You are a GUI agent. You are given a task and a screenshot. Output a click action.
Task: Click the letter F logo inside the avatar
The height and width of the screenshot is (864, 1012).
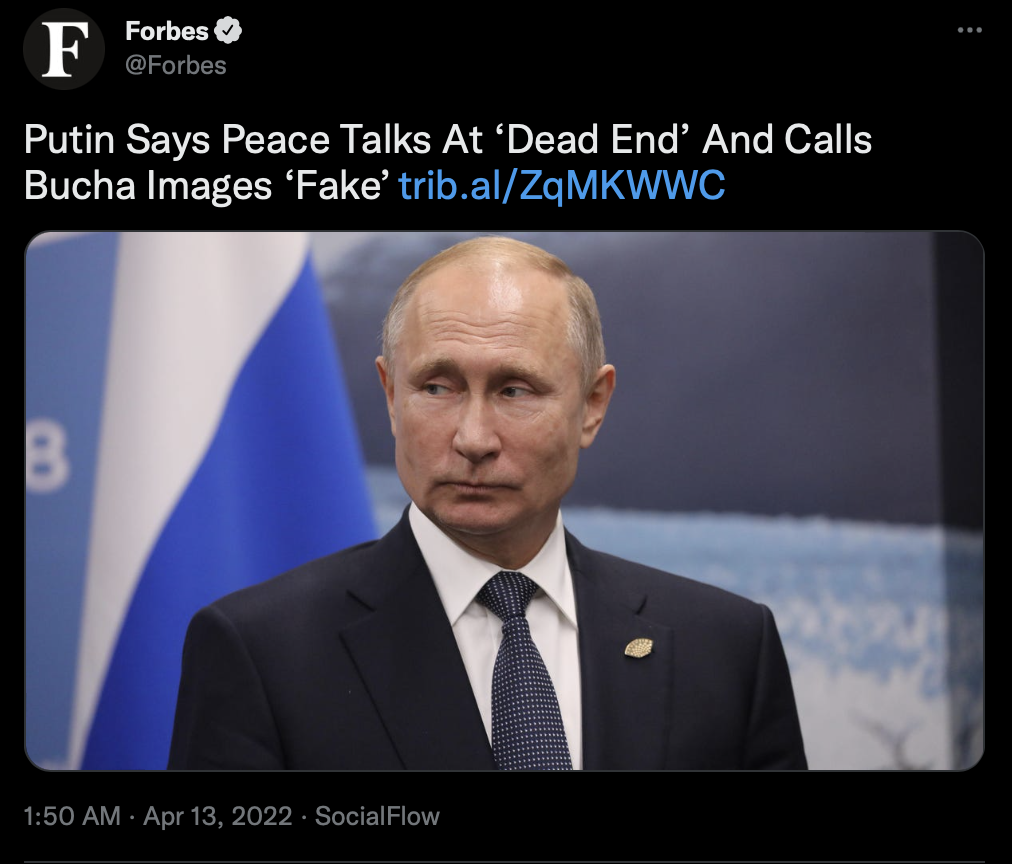pos(65,49)
